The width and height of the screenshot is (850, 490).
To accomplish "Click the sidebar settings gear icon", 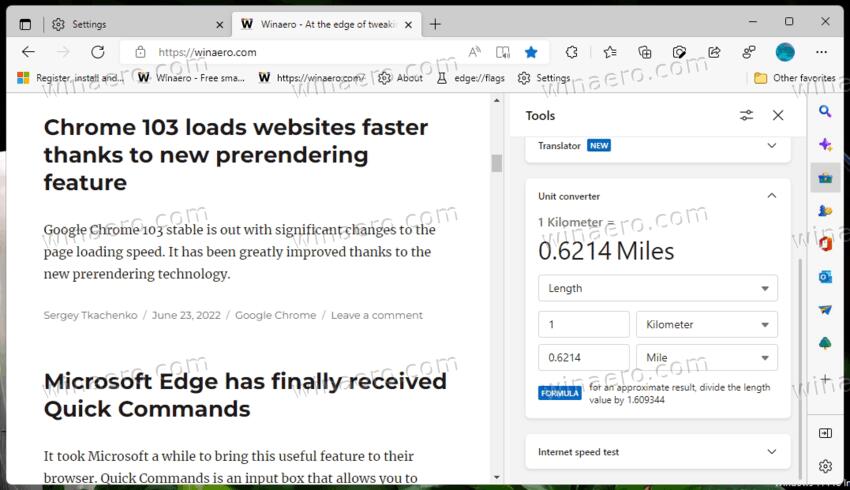I will coord(825,466).
